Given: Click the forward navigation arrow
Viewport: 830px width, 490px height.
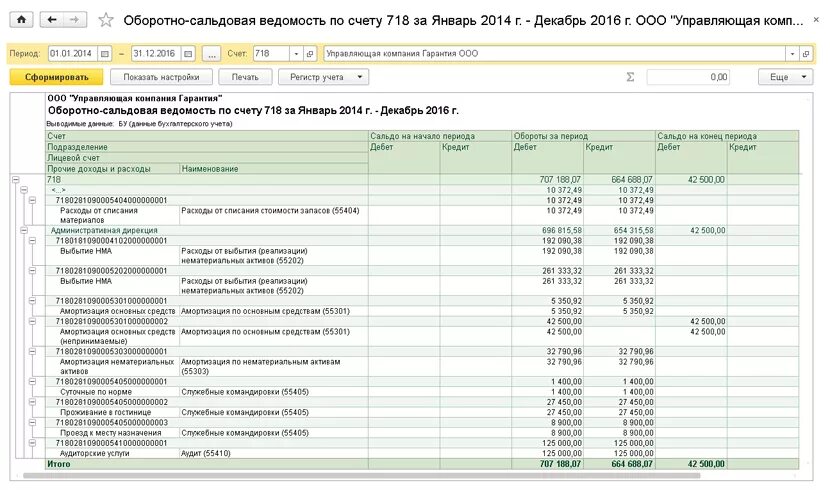Looking at the screenshot, I should (x=75, y=20).
